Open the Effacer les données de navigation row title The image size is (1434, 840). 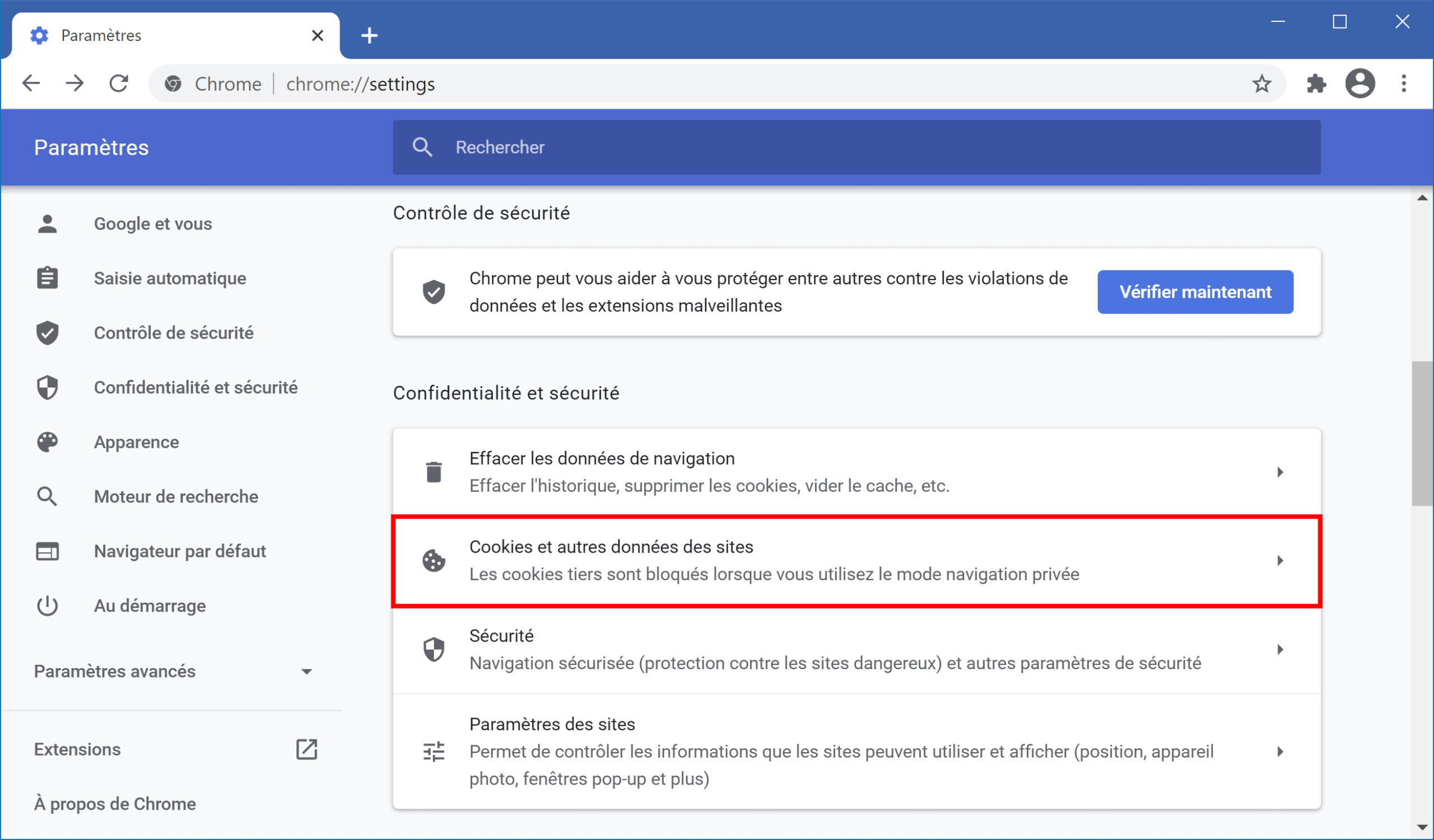[x=602, y=459]
